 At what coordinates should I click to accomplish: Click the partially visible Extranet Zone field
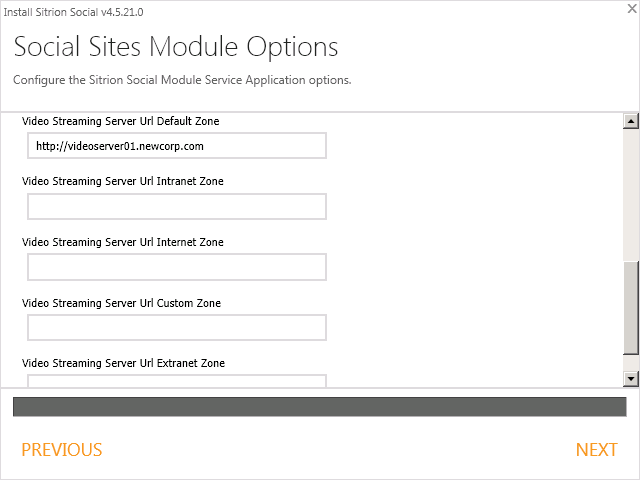(176, 381)
